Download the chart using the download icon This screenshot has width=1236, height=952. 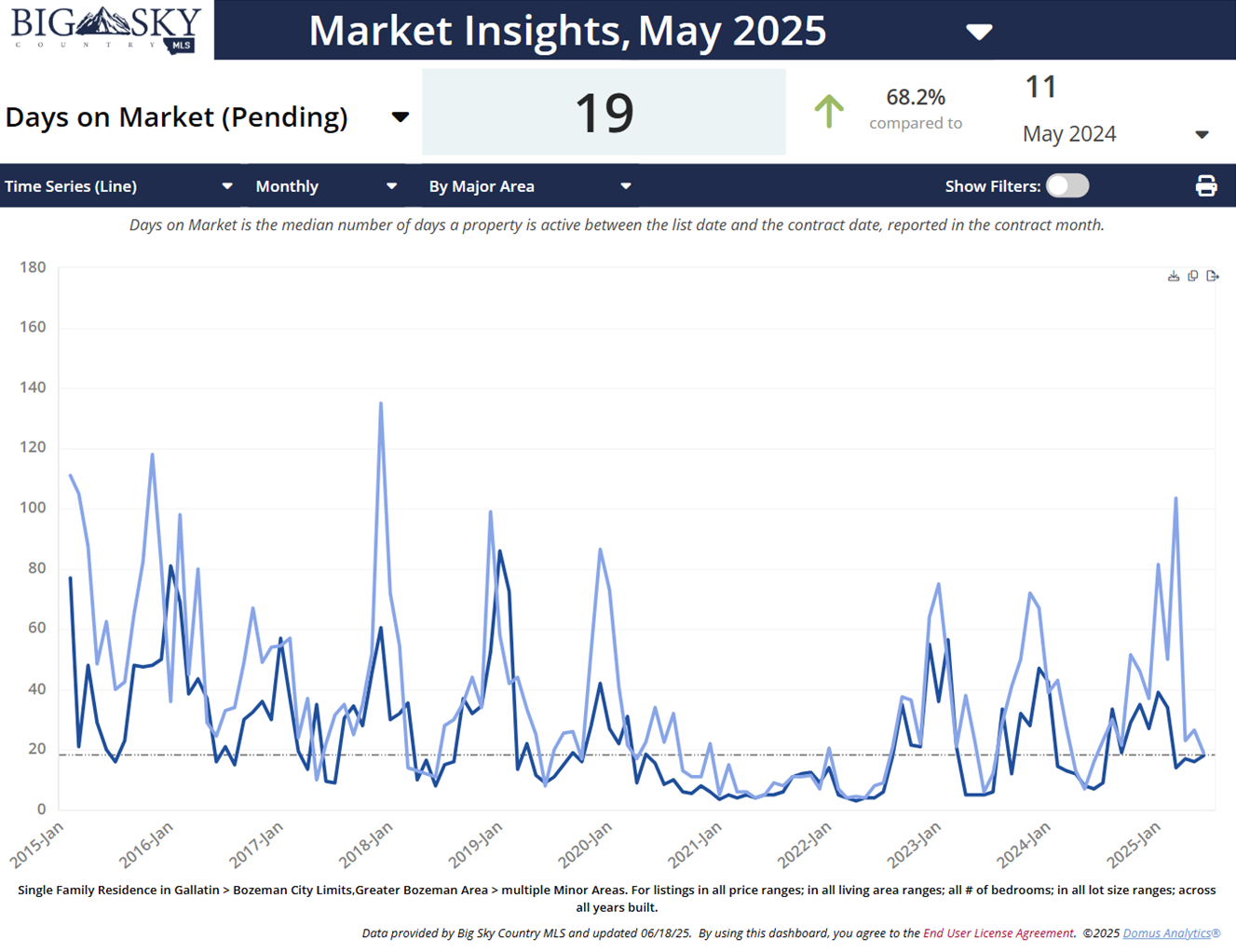click(x=1174, y=276)
